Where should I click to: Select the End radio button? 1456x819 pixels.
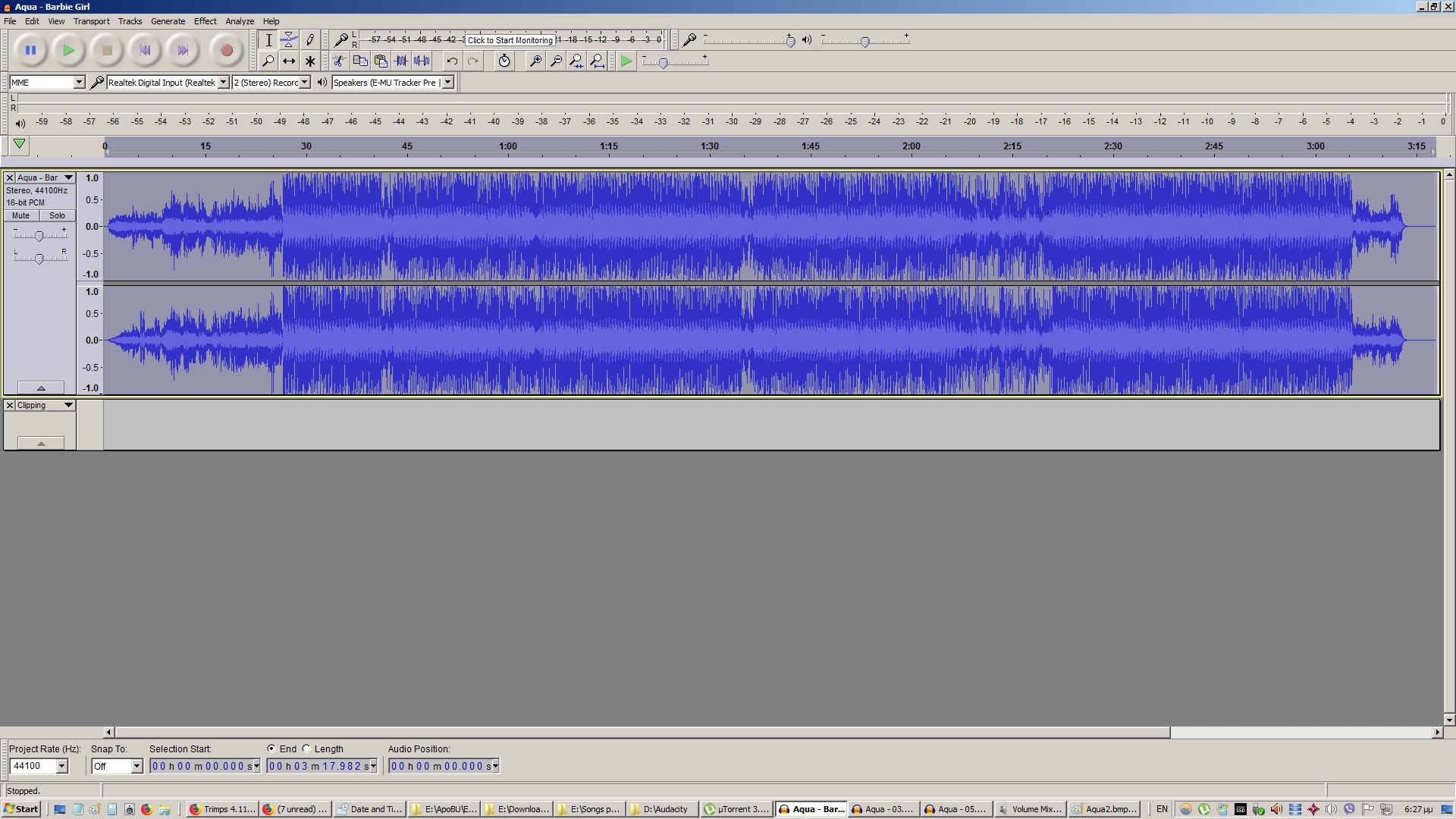click(x=271, y=748)
